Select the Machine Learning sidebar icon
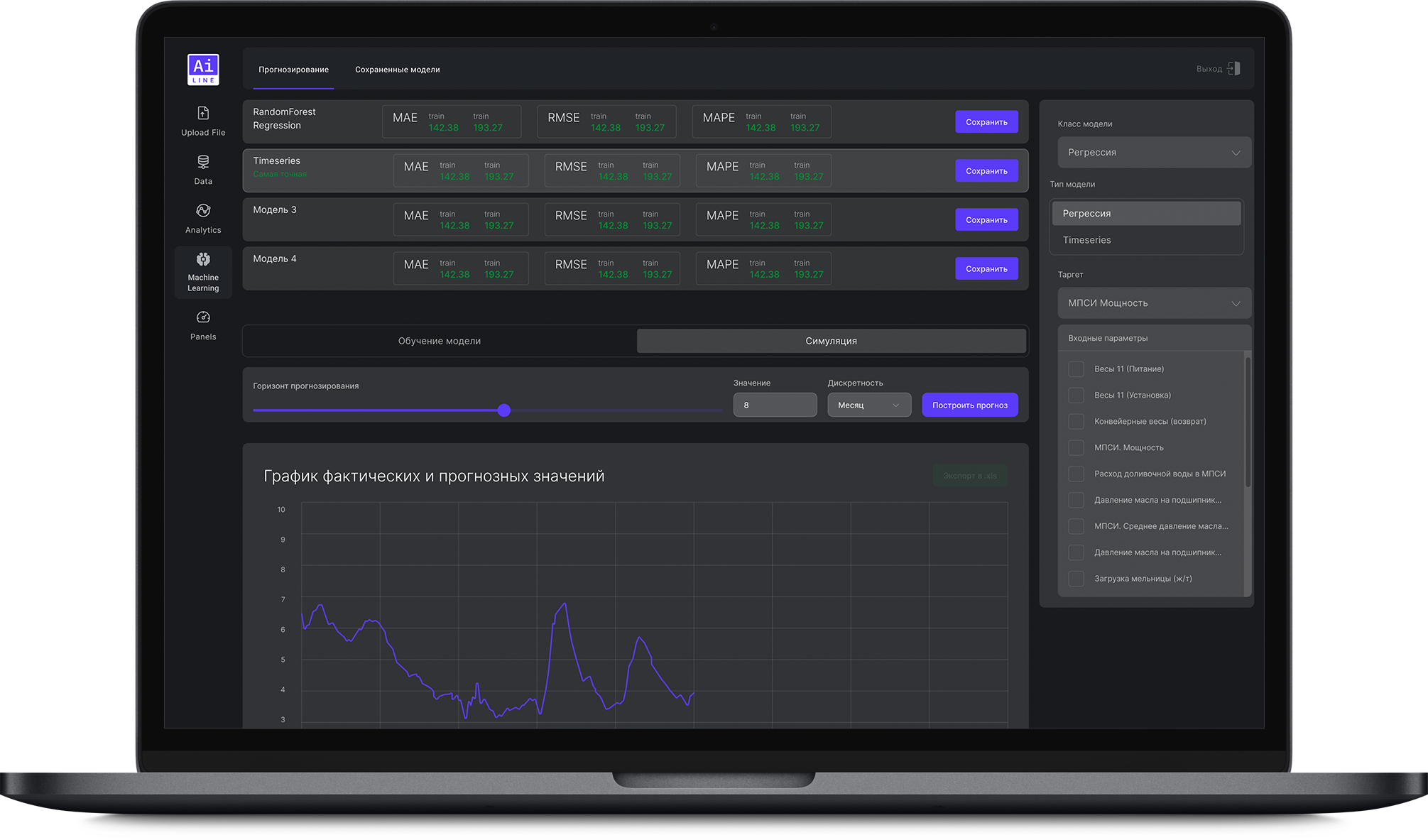1428x840 pixels. (203, 260)
